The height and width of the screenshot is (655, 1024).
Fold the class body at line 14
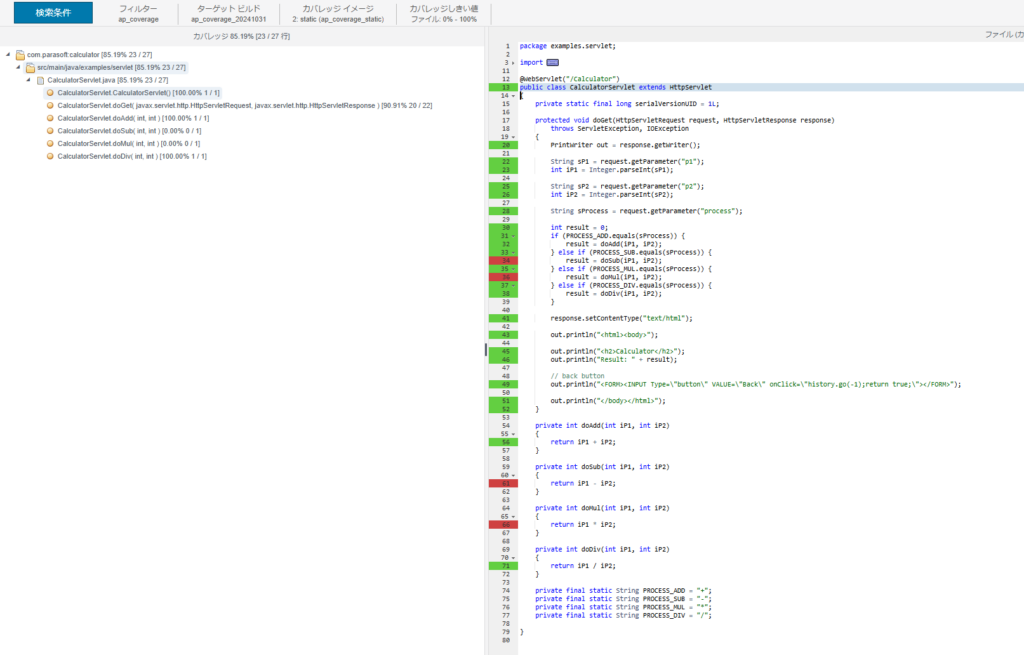(513, 96)
